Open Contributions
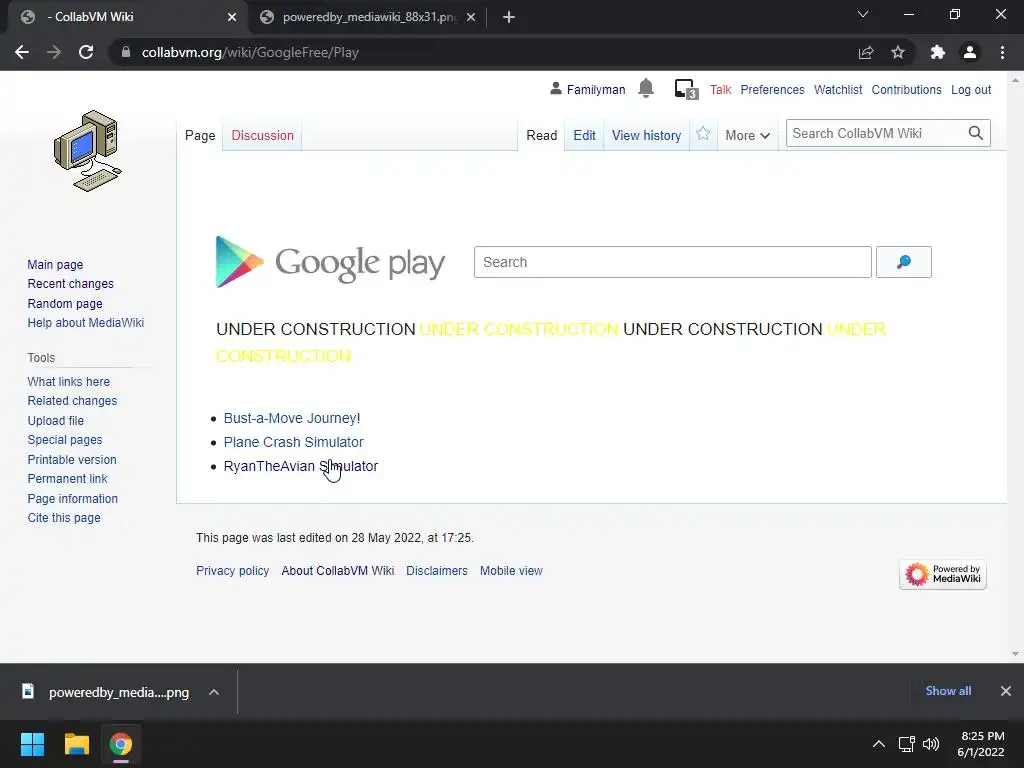Viewport: 1024px width, 768px height. coord(906,89)
